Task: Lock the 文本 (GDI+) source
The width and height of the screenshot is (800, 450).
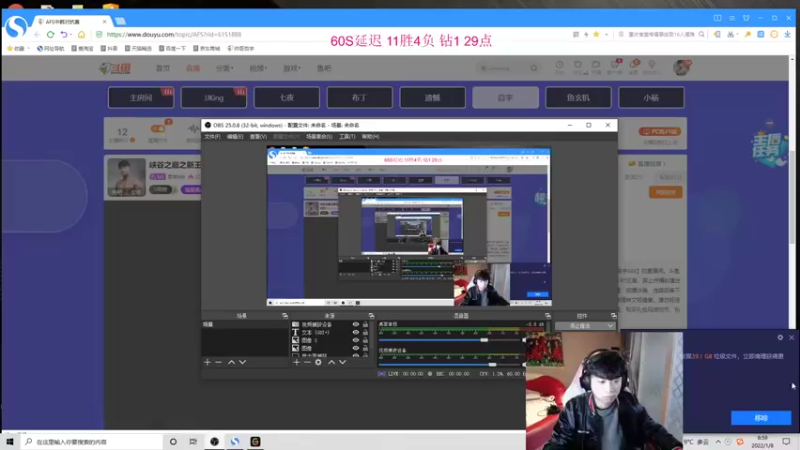Action: click(365, 332)
